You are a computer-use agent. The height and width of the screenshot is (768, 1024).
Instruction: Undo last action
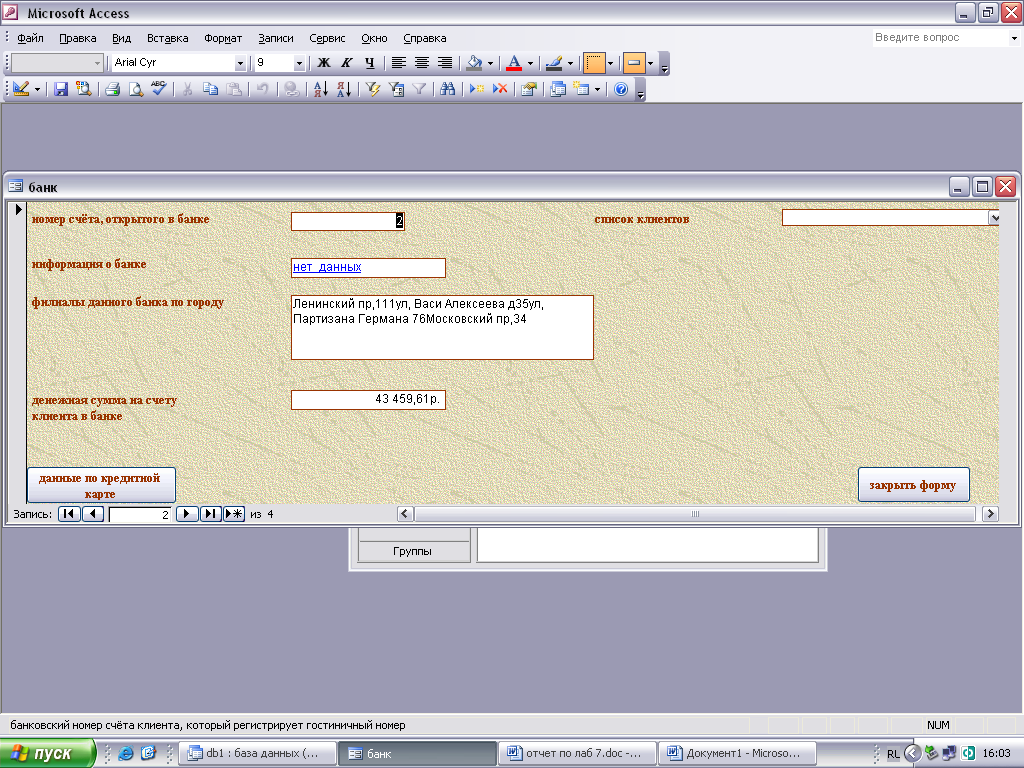(263, 89)
